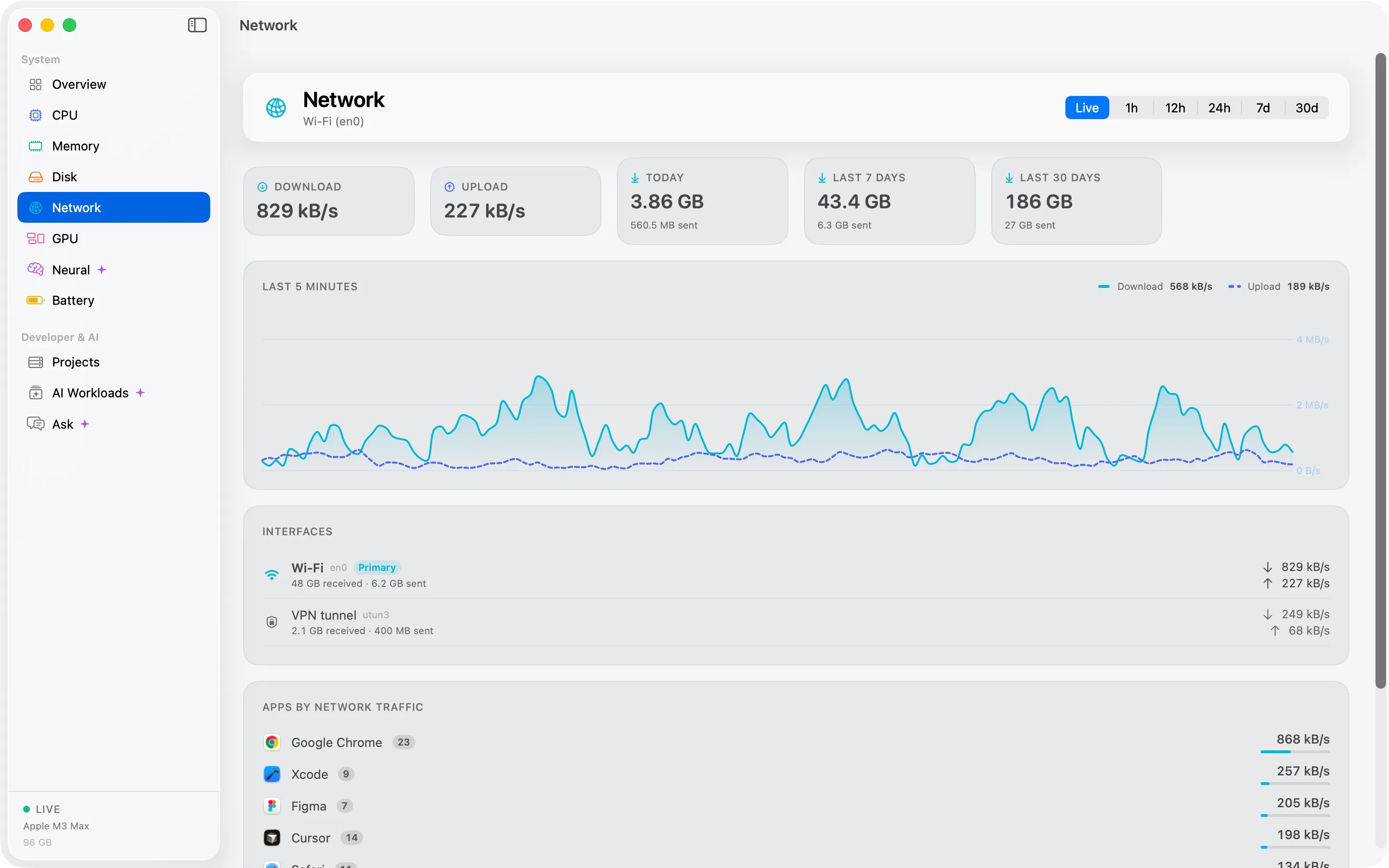Open the TODAY 3.86 GB card
1389x868 pixels.
coord(703,201)
